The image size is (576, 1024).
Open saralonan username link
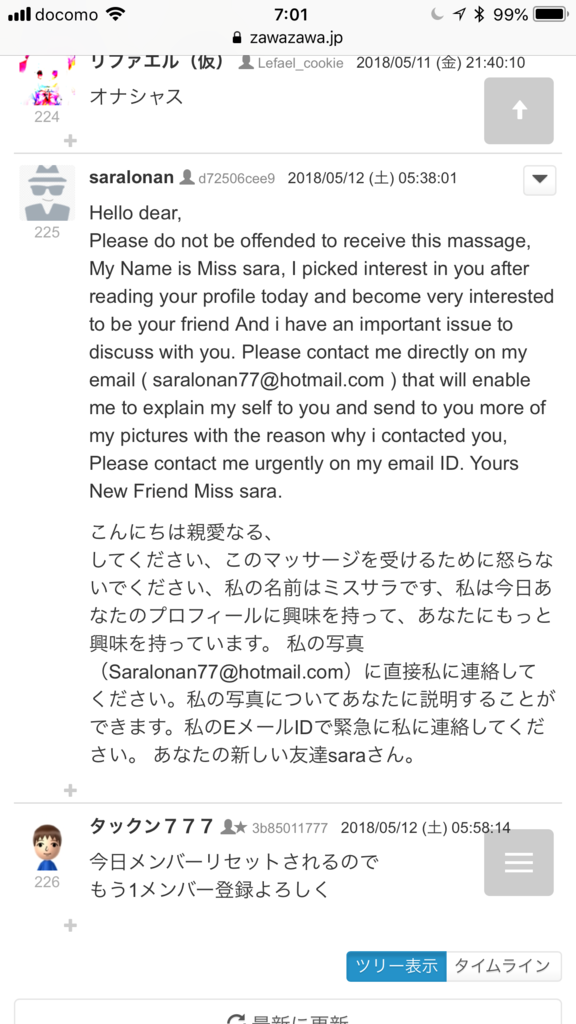tap(131, 178)
